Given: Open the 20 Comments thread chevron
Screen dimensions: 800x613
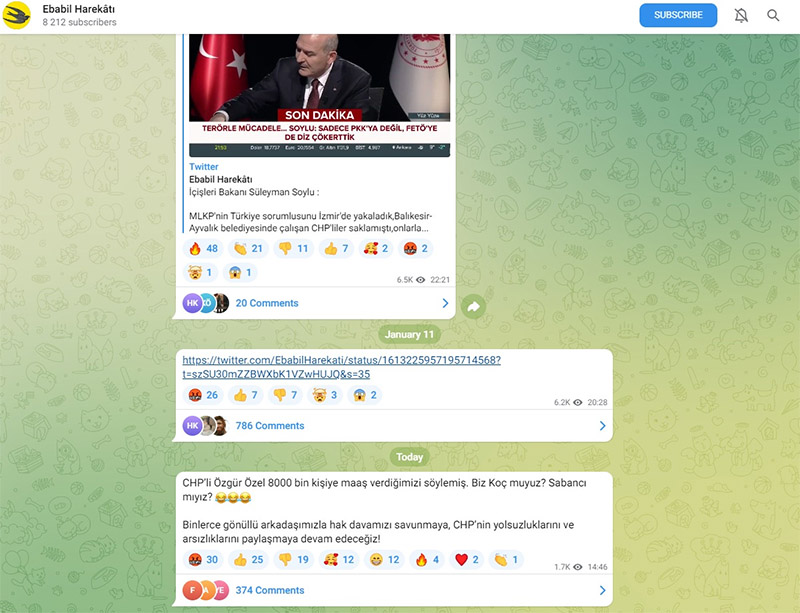Looking at the screenshot, I should 445,303.
